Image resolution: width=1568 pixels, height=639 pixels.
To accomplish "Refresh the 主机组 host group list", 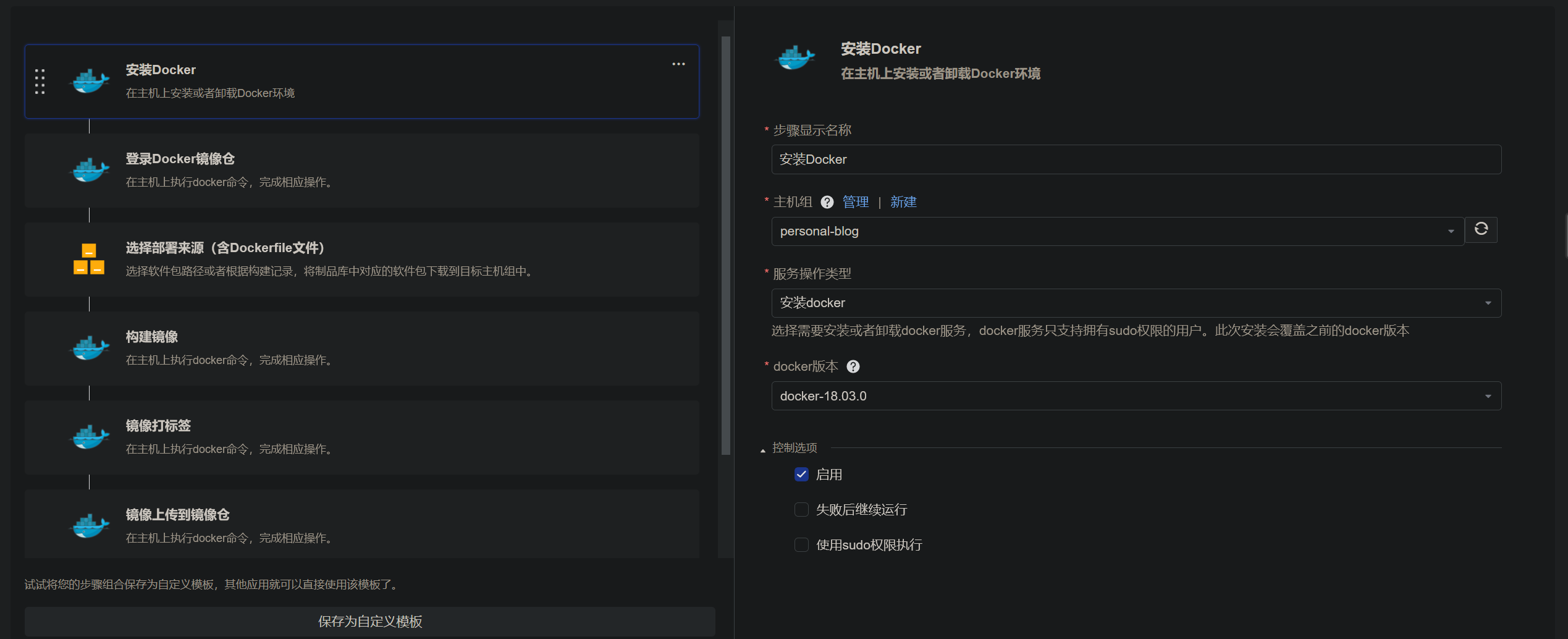I will pos(1481,229).
